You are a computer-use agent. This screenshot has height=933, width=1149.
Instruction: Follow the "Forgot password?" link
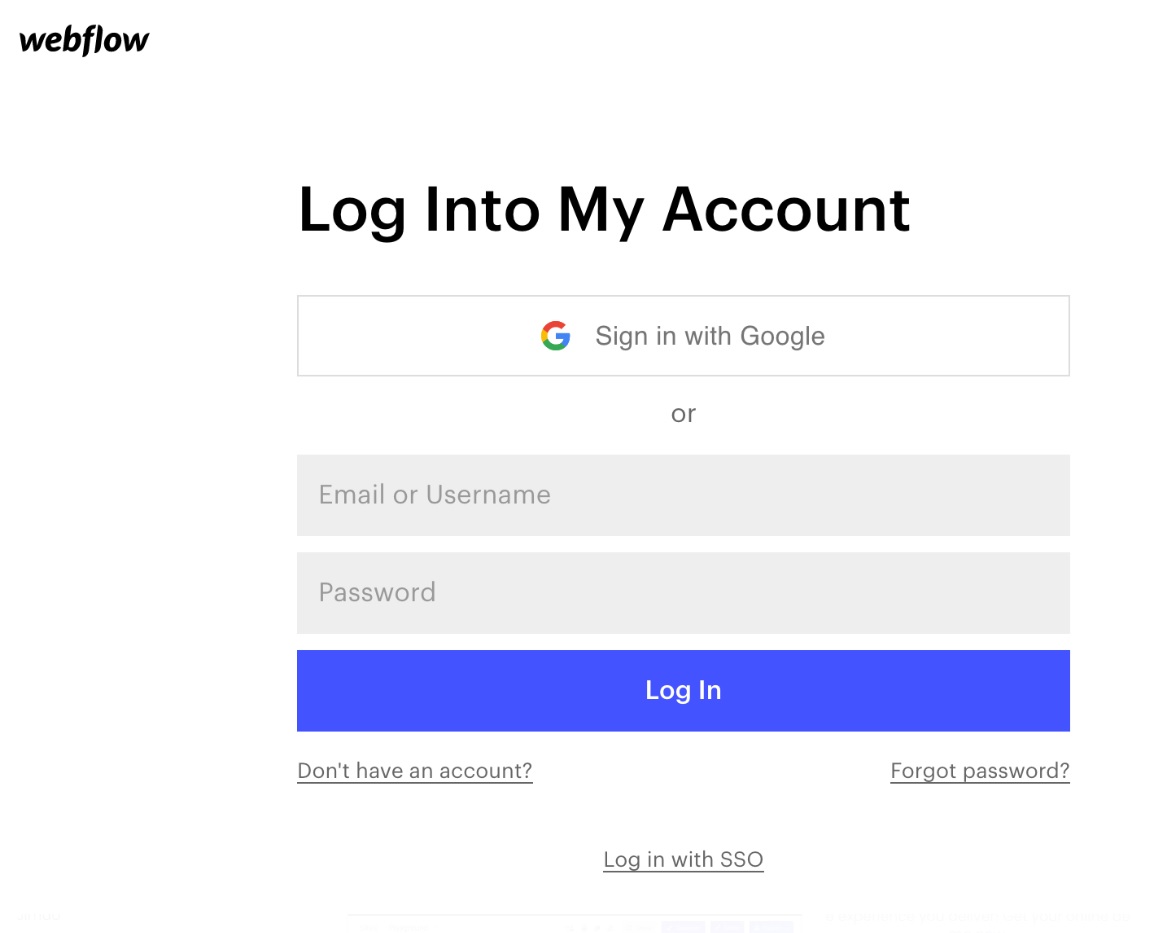tap(980, 771)
